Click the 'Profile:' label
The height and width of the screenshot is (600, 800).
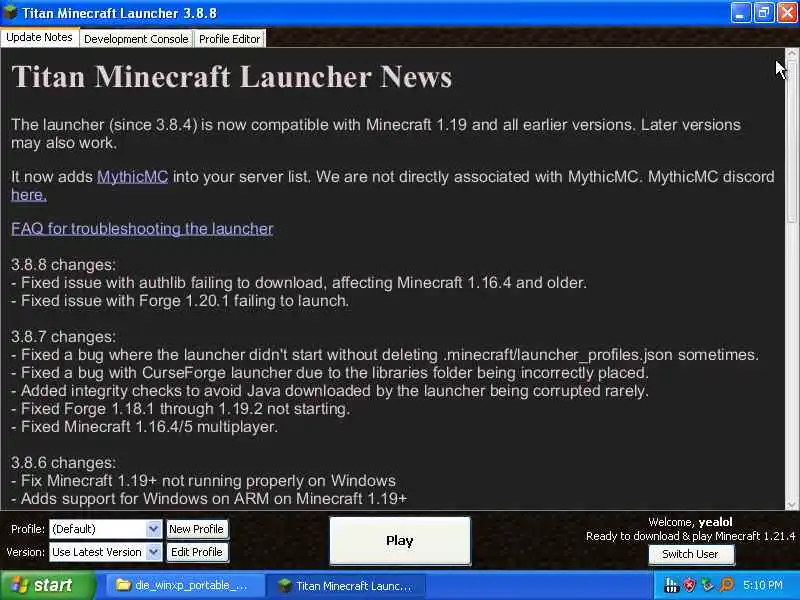[28, 529]
